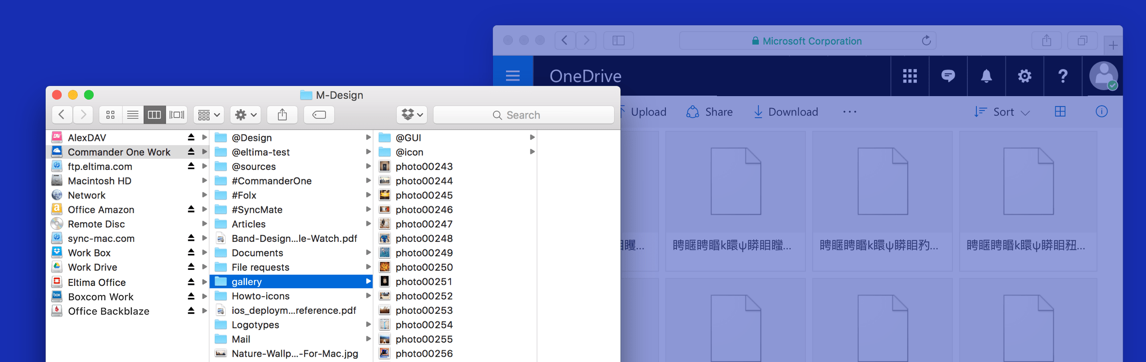Open OneDrive chat feedback icon
Image resolution: width=1146 pixels, height=362 pixels.
pos(949,75)
